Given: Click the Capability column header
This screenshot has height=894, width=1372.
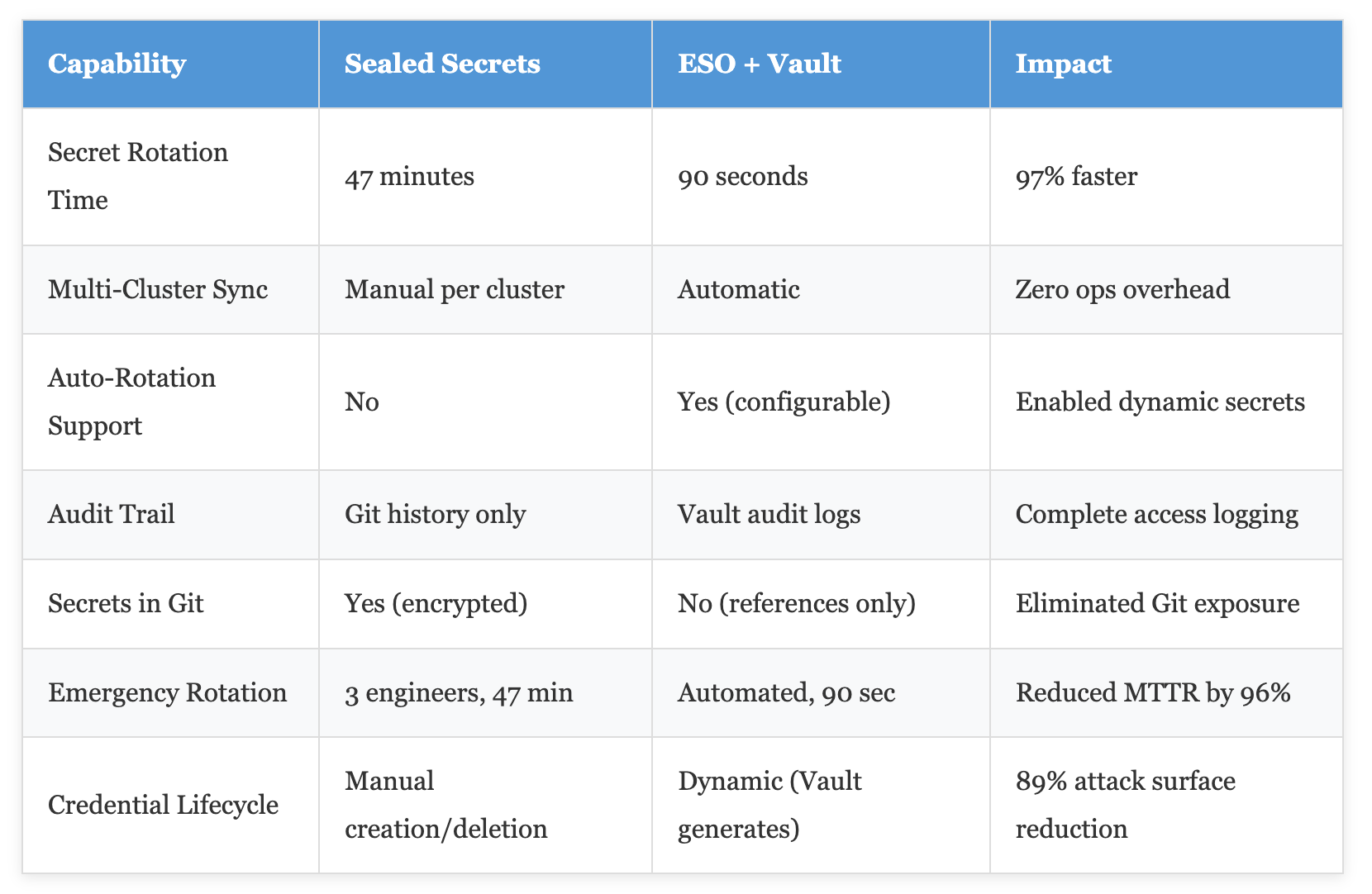Looking at the screenshot, I should [x=170, y=64].
